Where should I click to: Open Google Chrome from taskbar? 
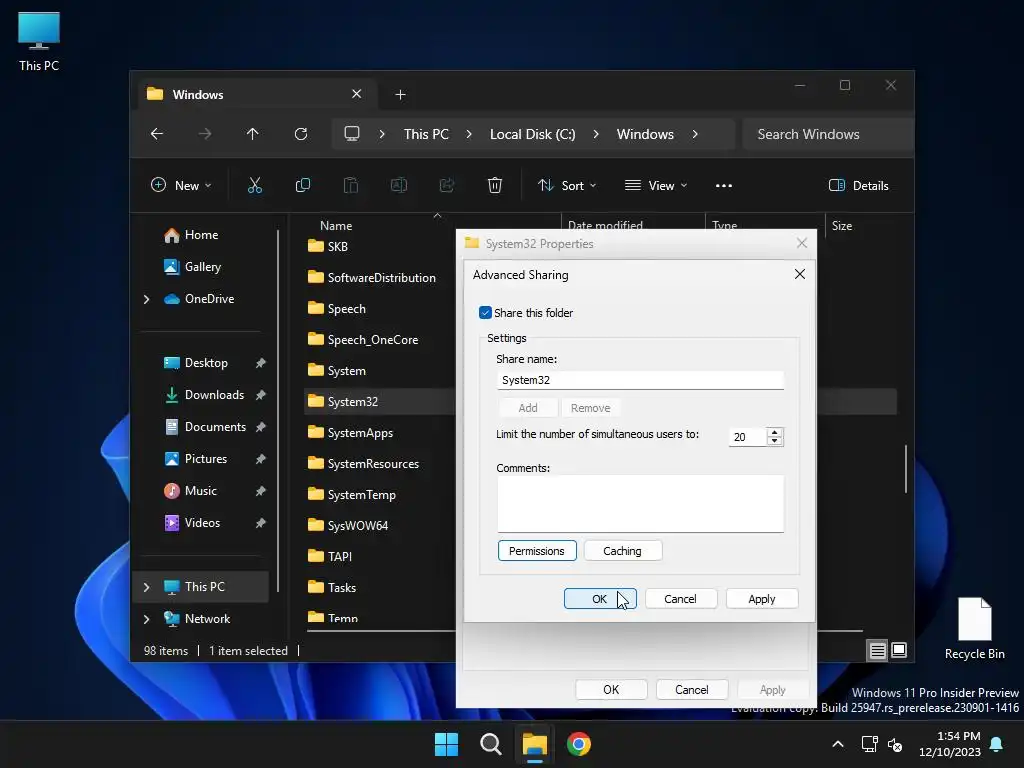coord(579,744)
